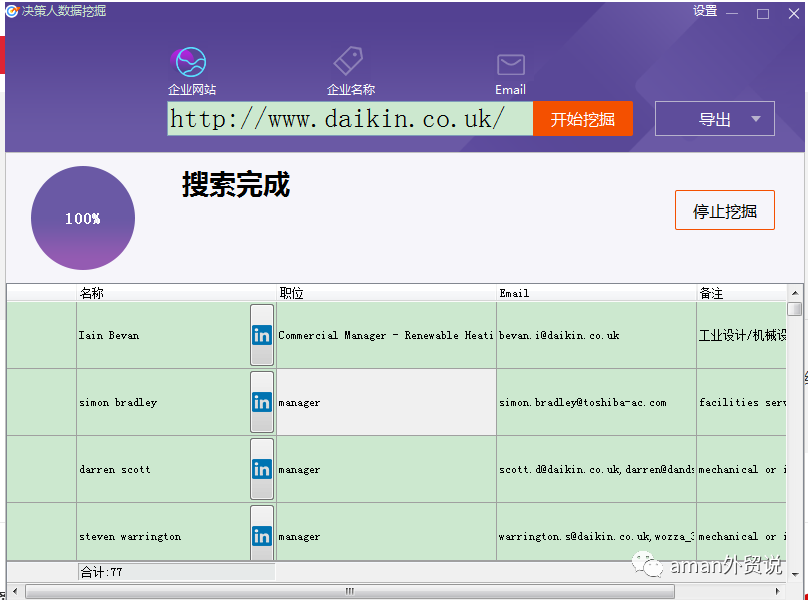Select the facilities serv remark cell

tap(742, 402)
